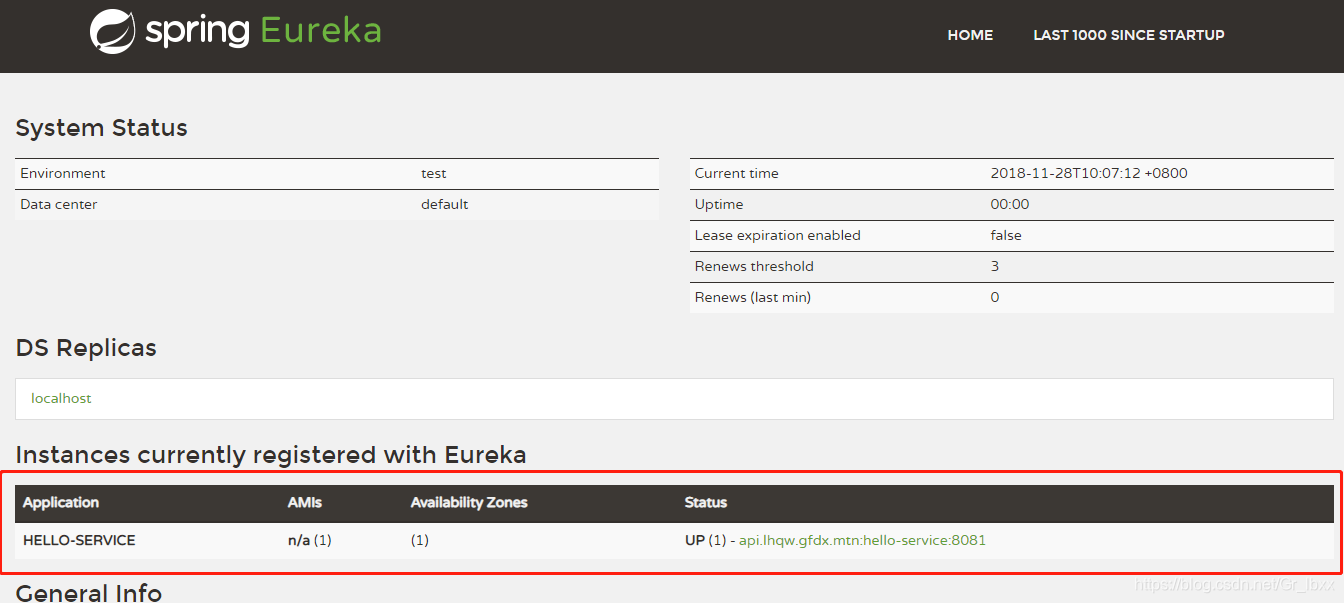Select the UP (1) status text
Screen dimensions: 1344x603
[x=706, y=540]
